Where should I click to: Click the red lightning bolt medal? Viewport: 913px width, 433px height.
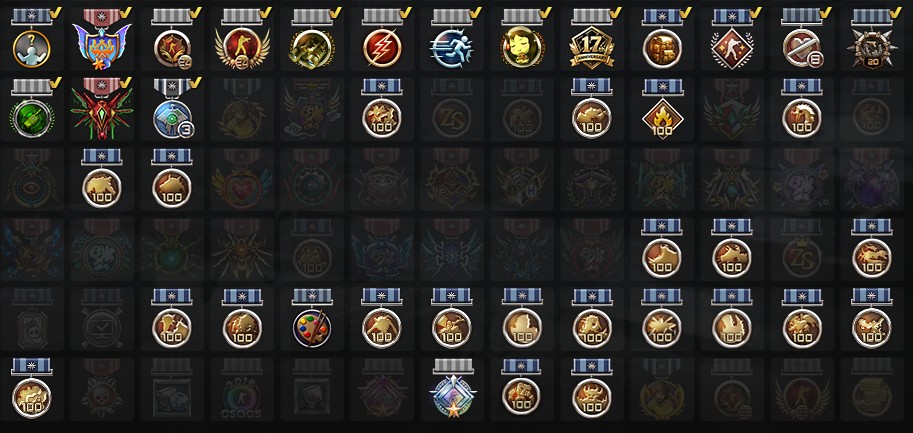[381, 40]
